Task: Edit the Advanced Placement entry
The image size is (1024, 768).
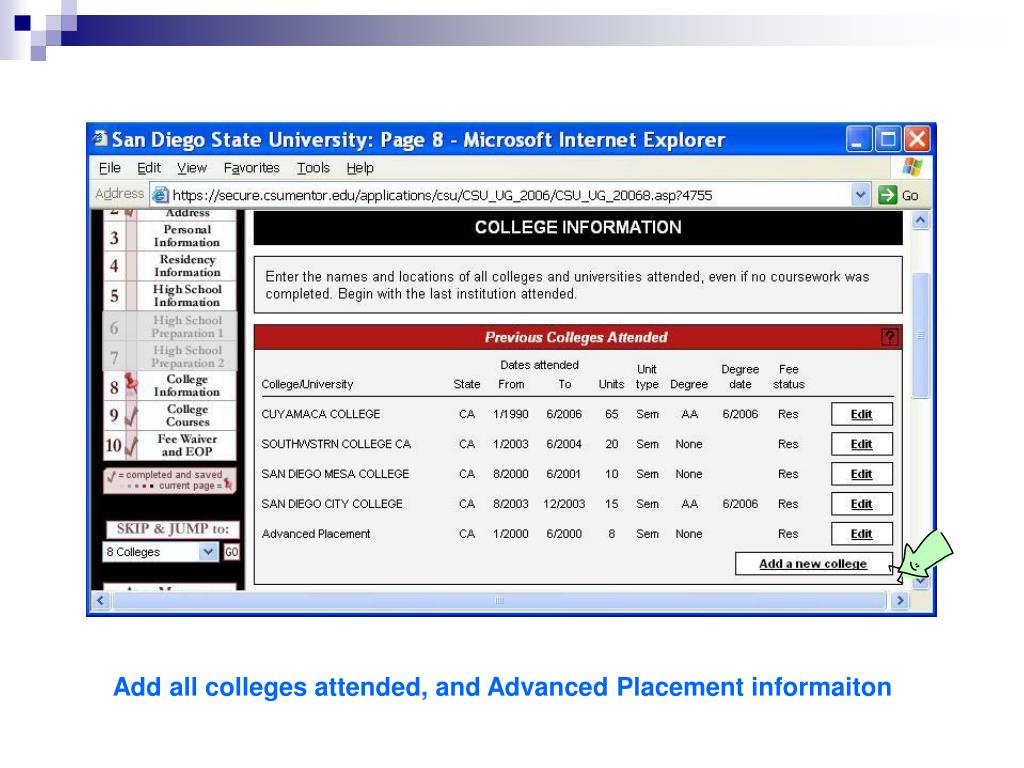Action: click(861, 534)
